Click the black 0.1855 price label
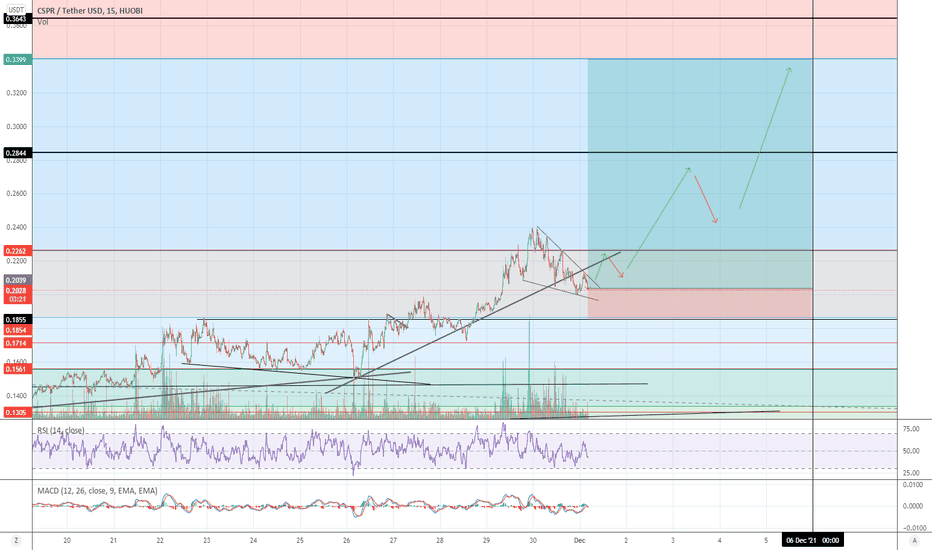This screenshot has width=932, height=550. pos(16,319)
